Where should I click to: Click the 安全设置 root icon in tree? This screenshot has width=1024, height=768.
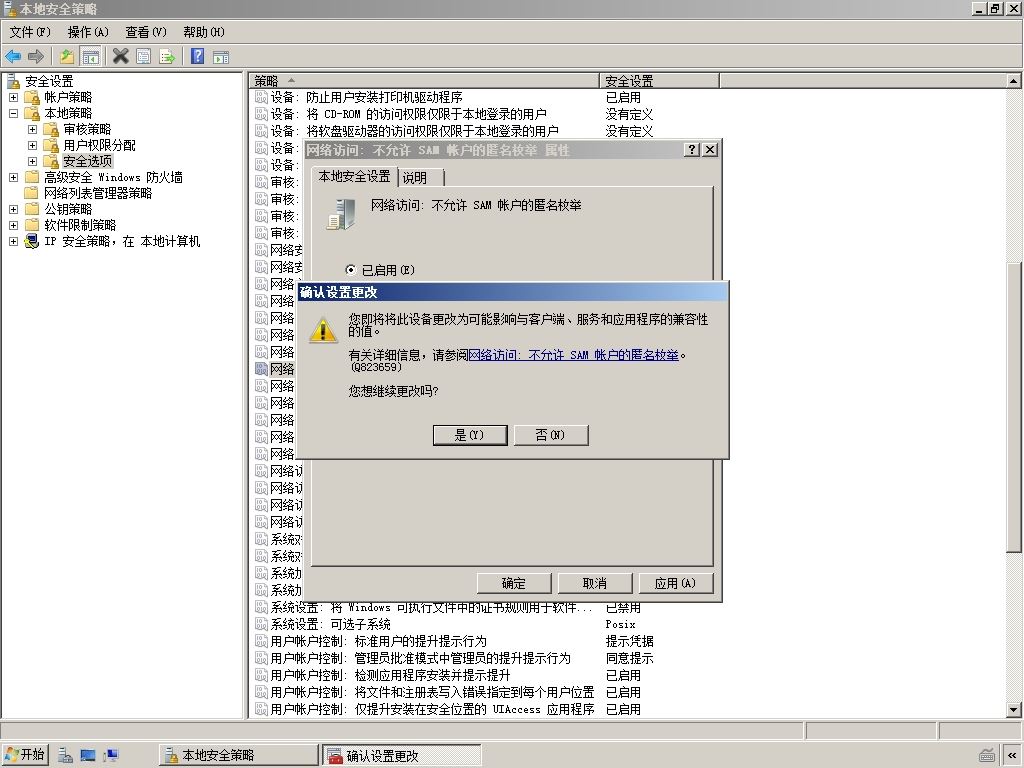point(13,81)
